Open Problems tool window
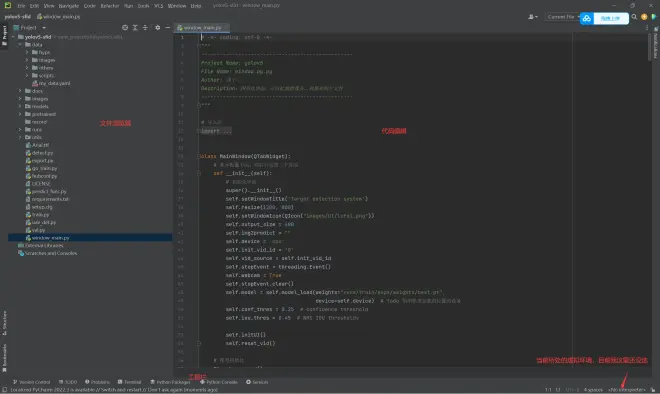Viewport: 660px width, 394px height. click(97, 382)
